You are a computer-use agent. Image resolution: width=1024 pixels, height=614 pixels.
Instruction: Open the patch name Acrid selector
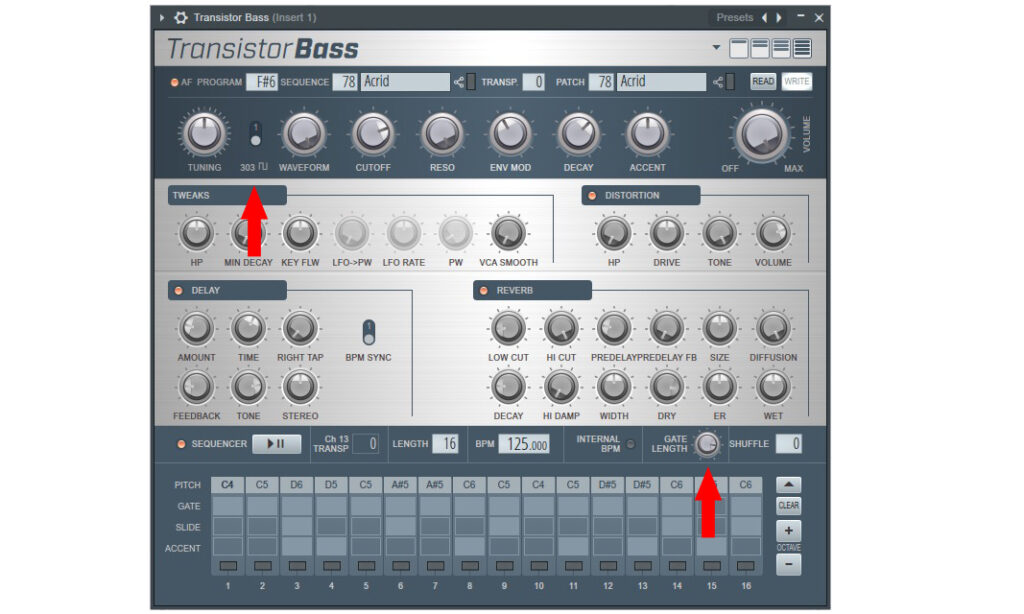click(x=661, y=82)
